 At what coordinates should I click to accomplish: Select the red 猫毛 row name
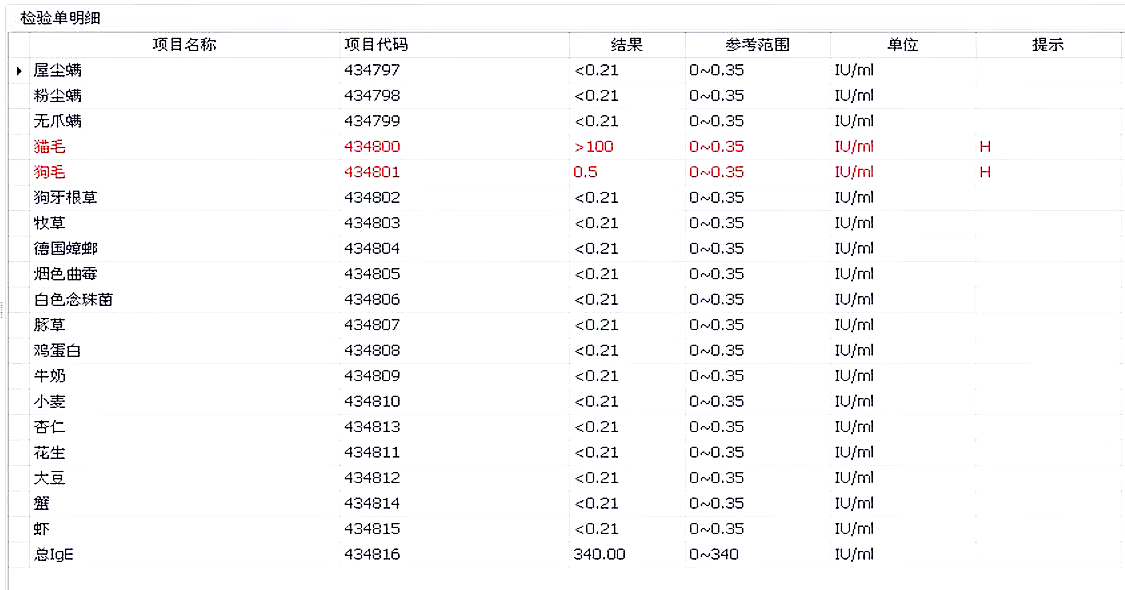[49, 147]
